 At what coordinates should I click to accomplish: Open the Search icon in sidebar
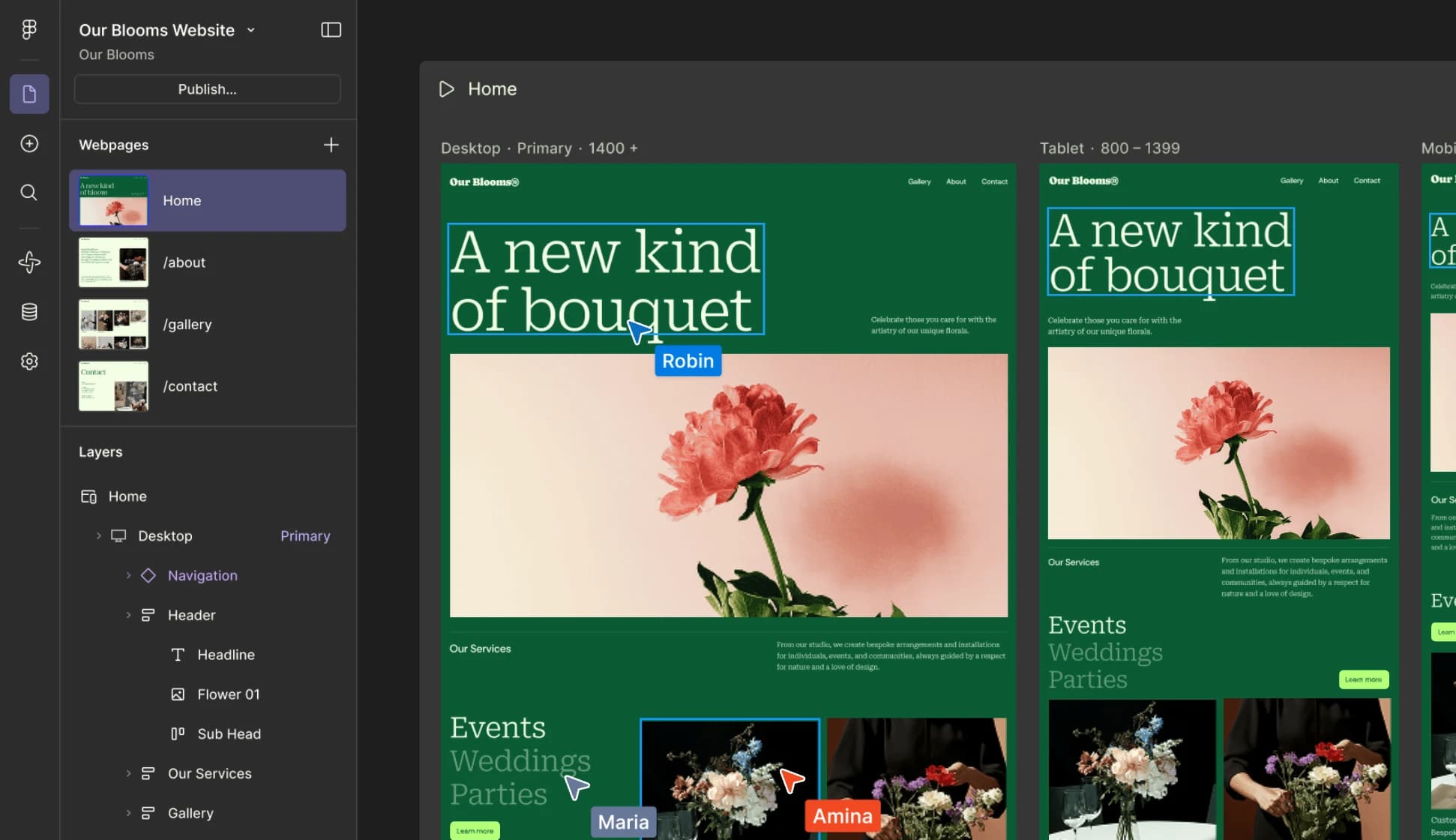pos(29,193)
